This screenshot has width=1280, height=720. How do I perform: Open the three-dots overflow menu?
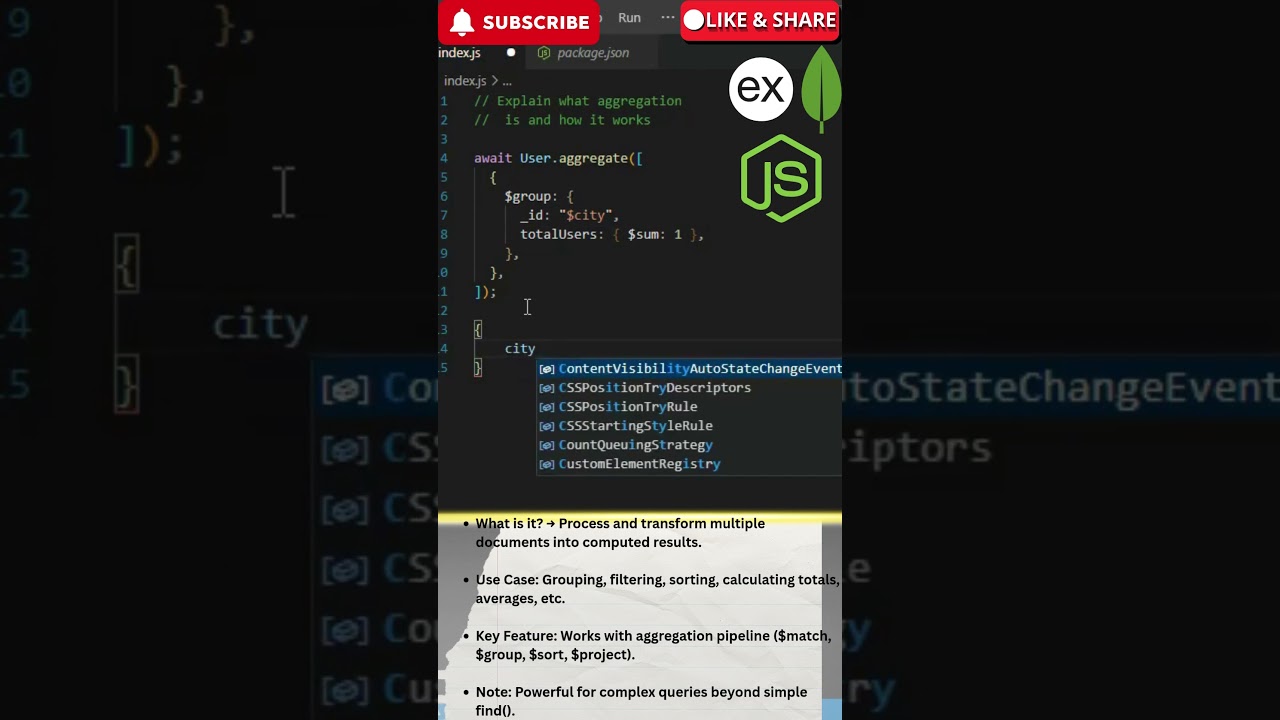tap(668, 18)
